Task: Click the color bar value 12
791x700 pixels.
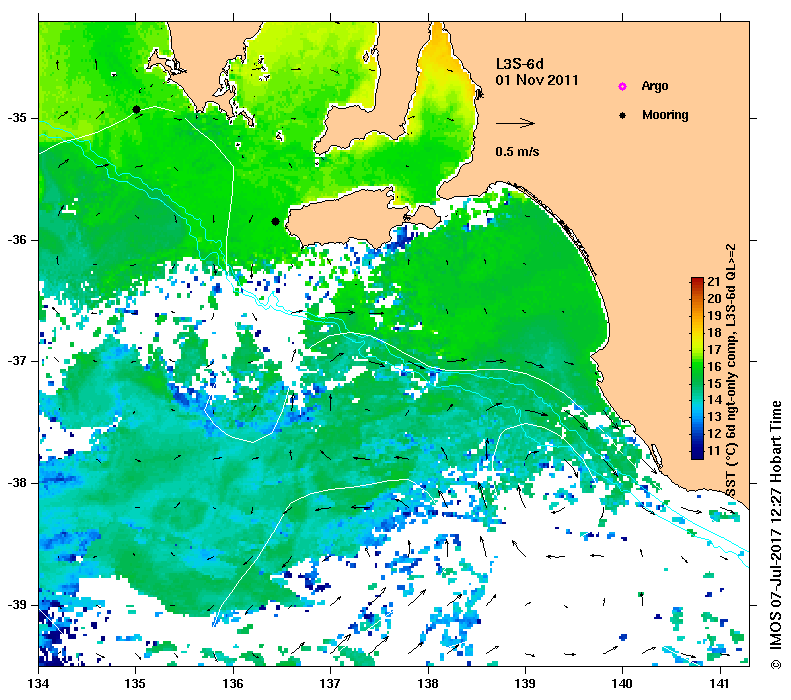Action: pos(714,434)
